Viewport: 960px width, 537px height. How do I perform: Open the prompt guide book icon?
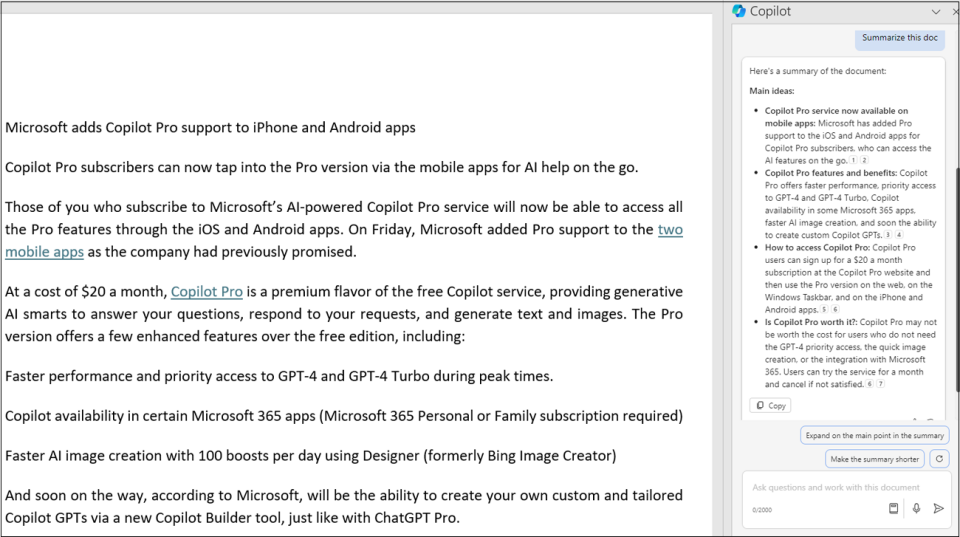point(893,508)
